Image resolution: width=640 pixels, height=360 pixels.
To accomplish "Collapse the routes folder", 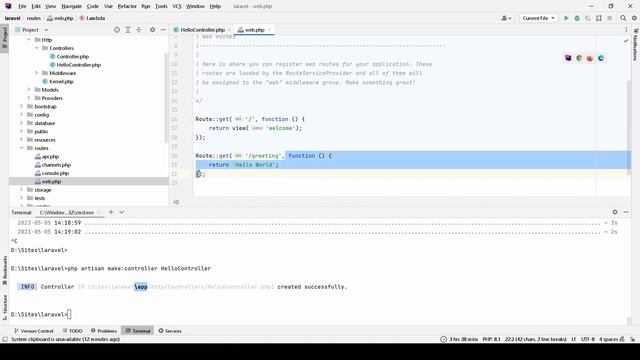I will click(22, 148).
